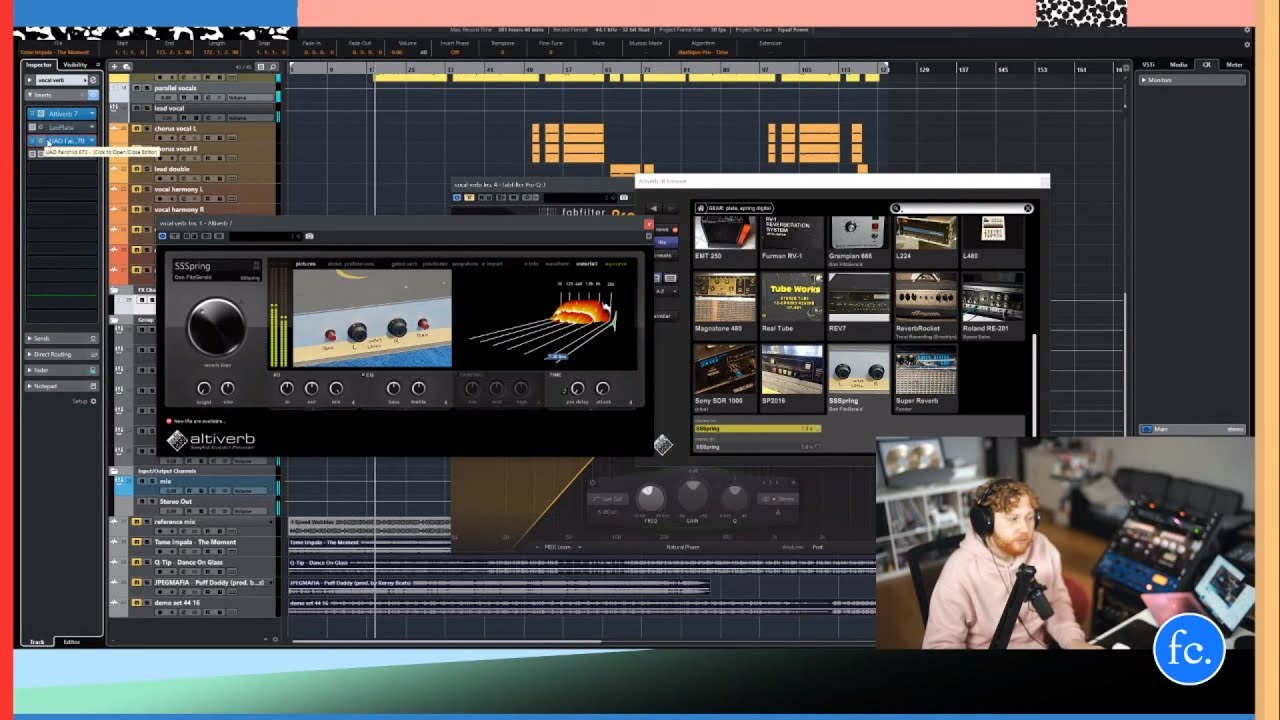Select the Stereo Out channel
Screen dimensions: 1280x720
(x=178, y=501)
